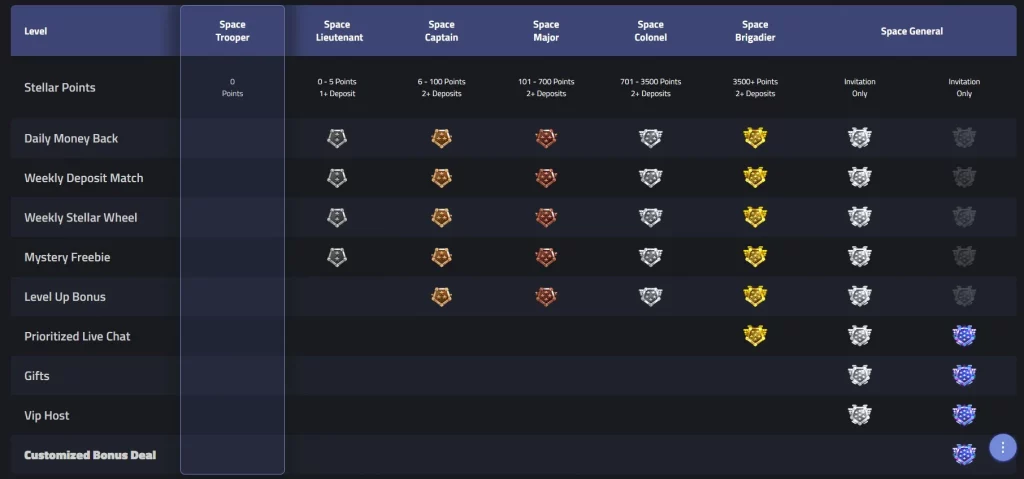Click the Space Major Weekly Stellar Wheel badge
1024x479 pixels.
[546, 217]
